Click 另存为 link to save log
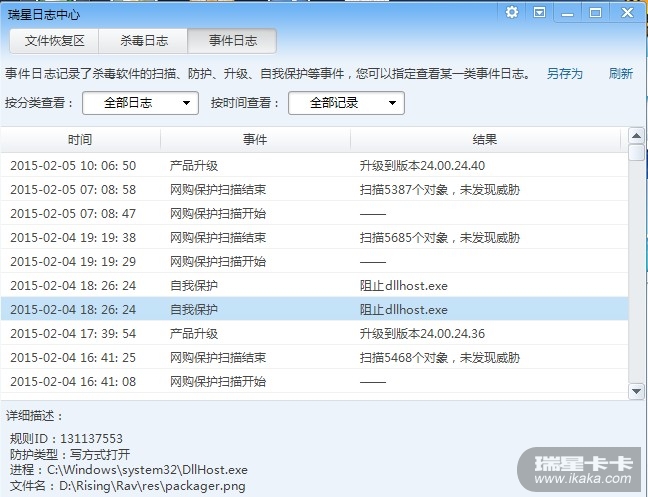 click(x=565, y=74)
